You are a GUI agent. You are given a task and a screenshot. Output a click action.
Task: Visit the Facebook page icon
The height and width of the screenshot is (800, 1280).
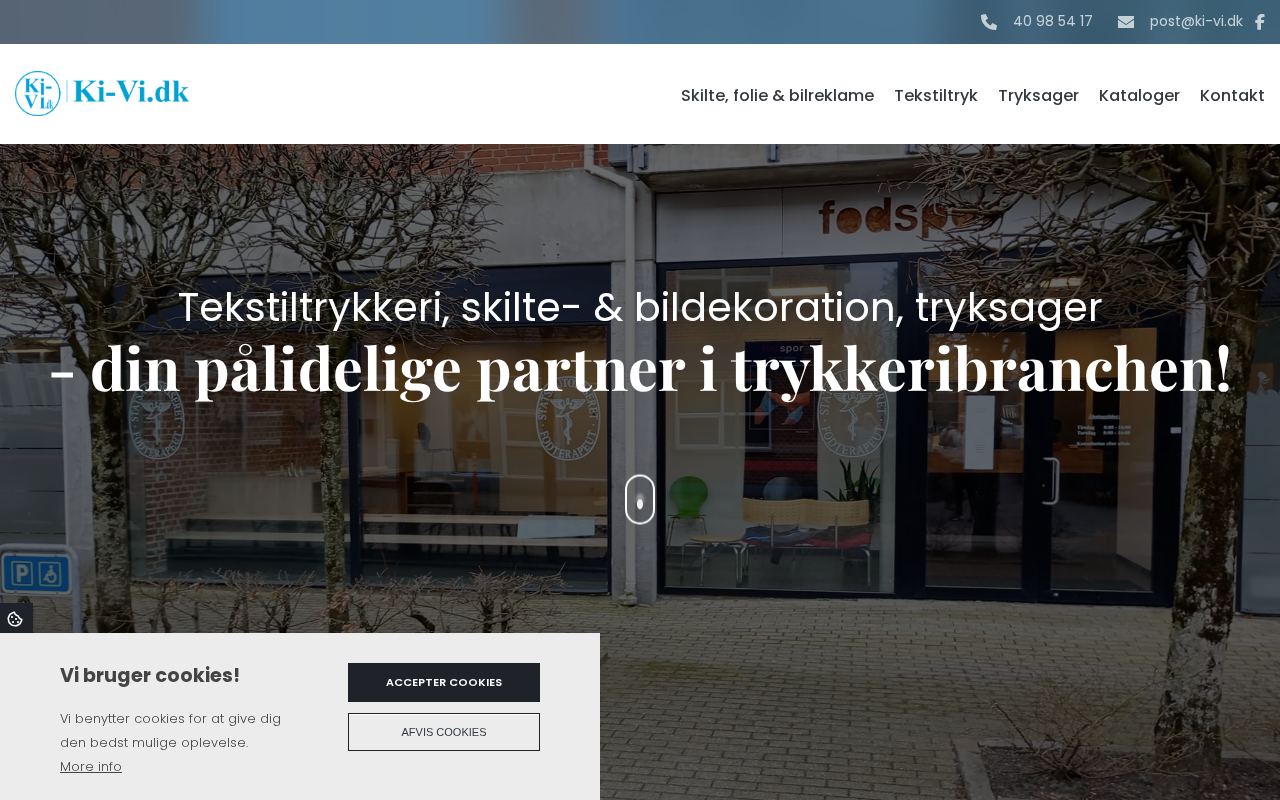1260,22
